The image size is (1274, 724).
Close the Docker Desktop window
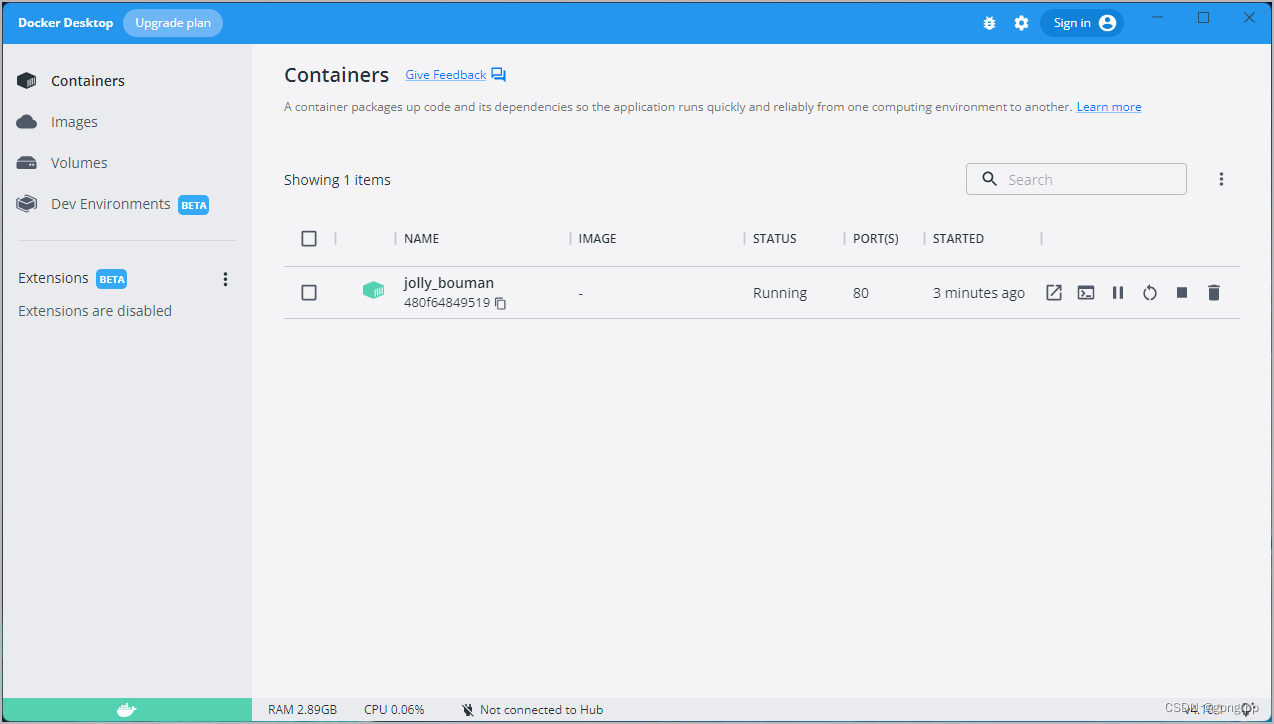[1249, 17]
